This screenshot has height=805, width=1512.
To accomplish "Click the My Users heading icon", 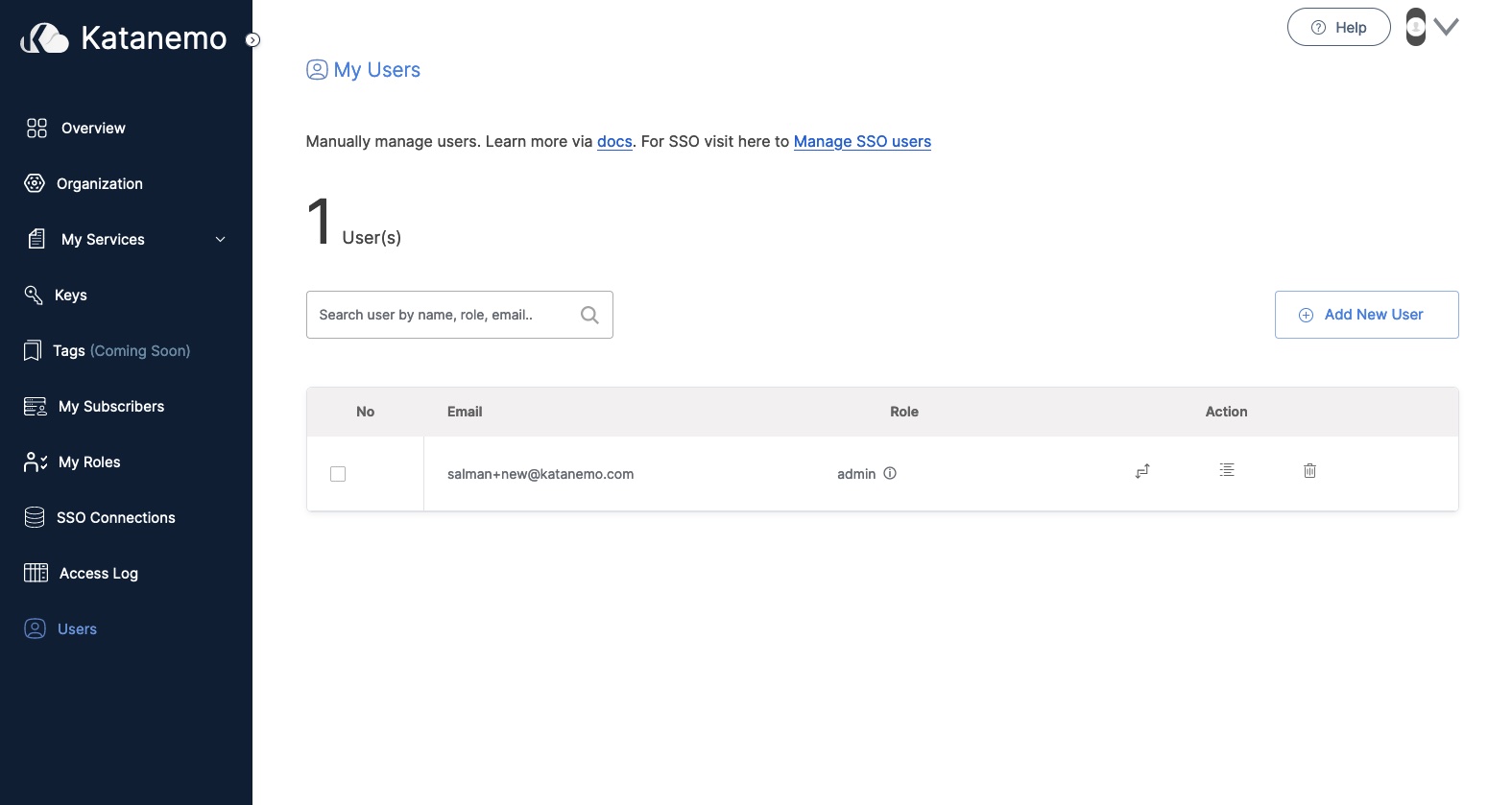I will pyautogui.click(x=317, y=70).
